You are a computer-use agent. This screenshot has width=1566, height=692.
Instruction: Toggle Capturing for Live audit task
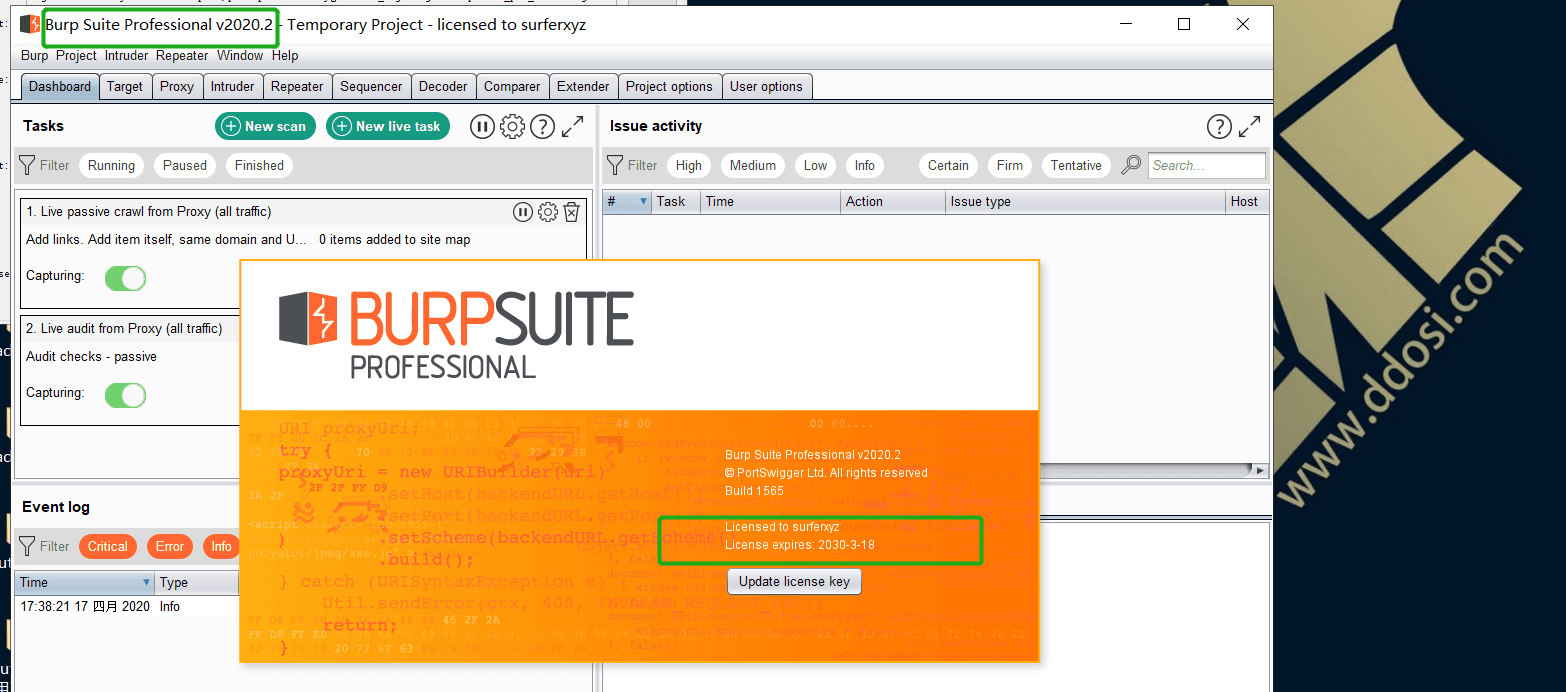(126, 395)
